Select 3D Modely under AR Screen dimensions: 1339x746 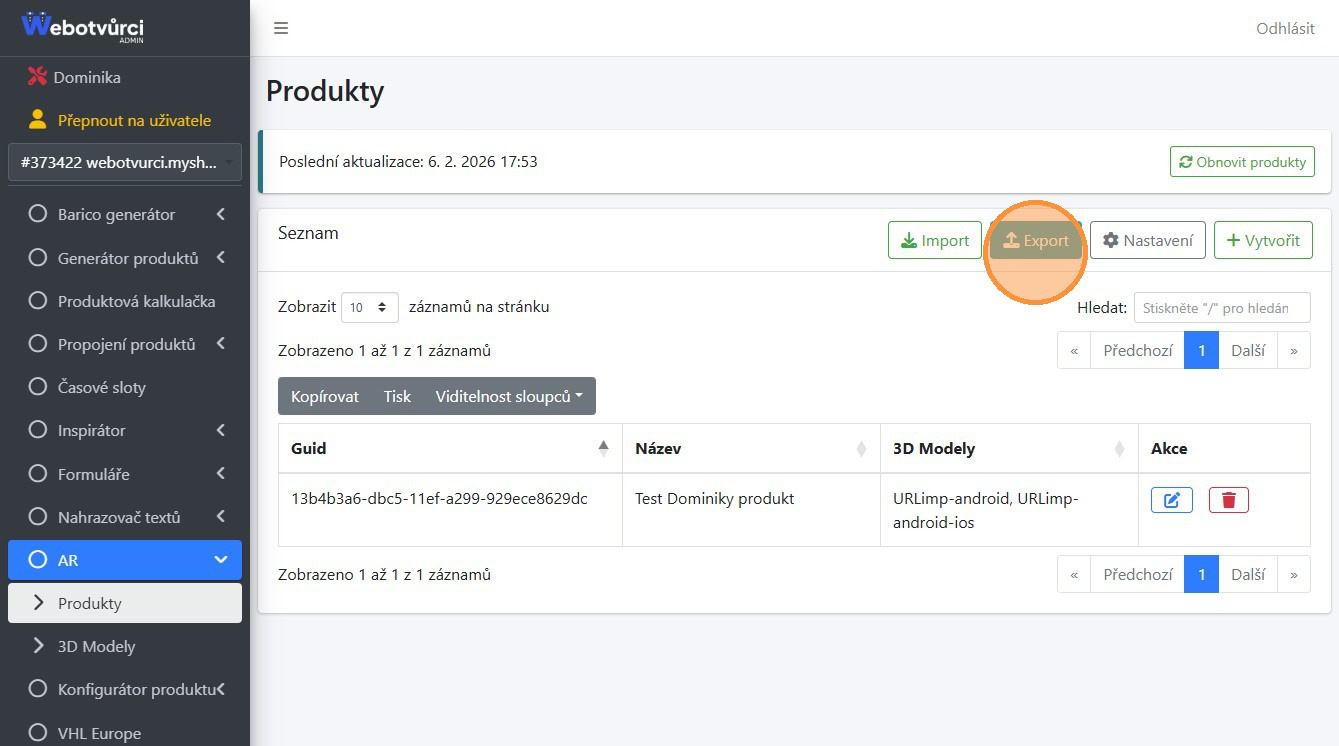(125, 646)
